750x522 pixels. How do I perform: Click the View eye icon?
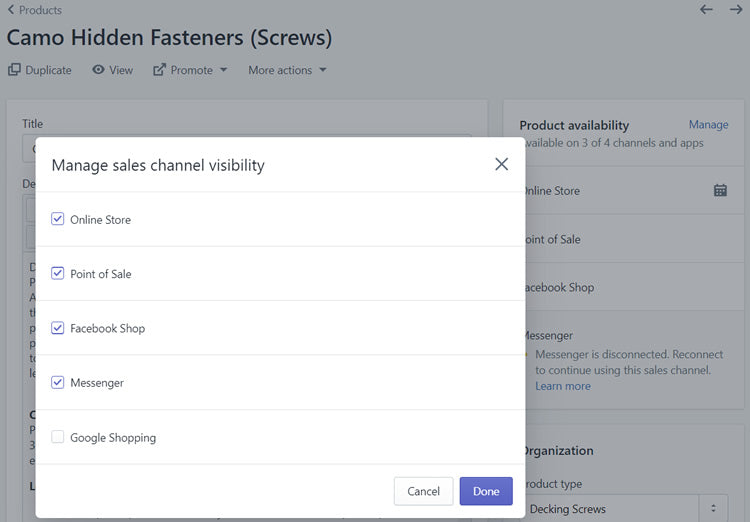98,70
